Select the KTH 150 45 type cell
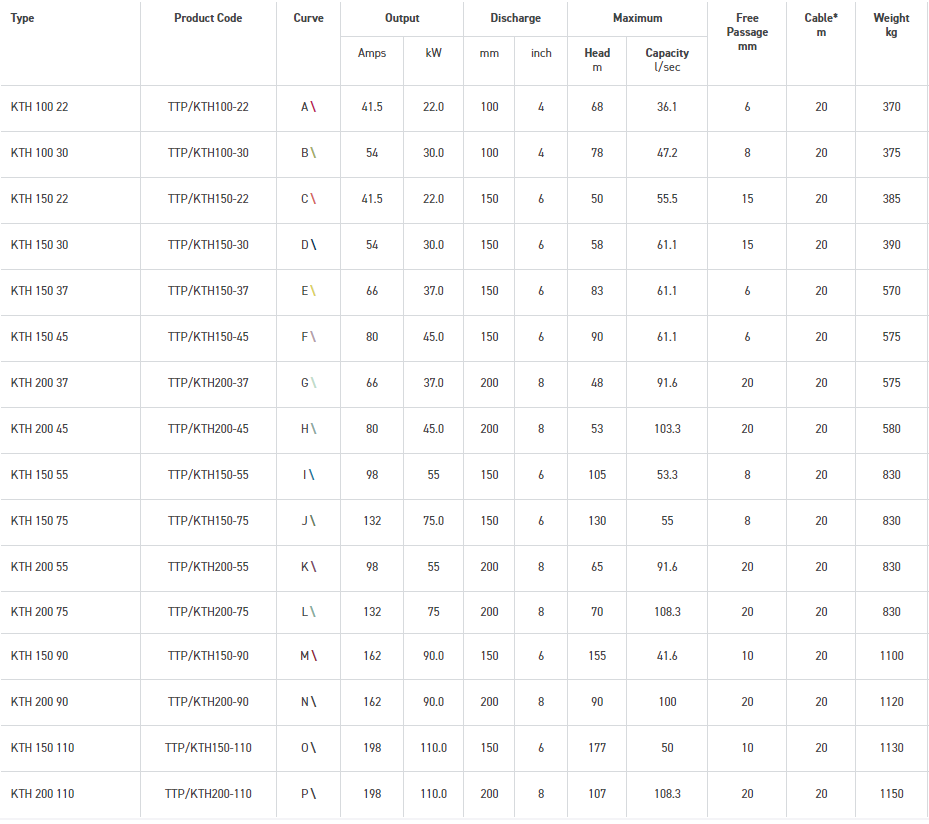929x824 pixels. pyautogui.click(x=40, y=337)
